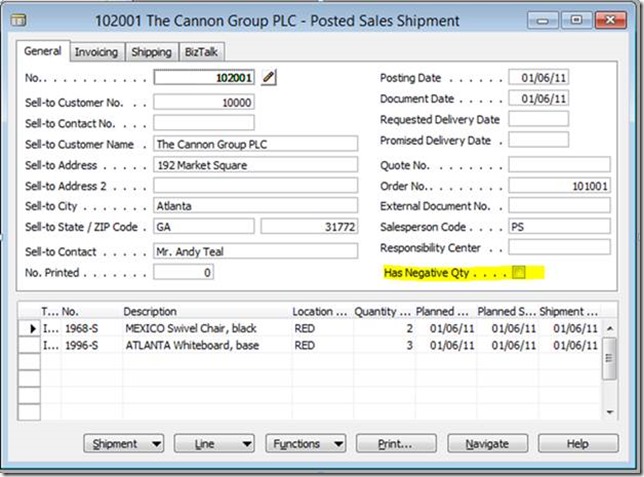The image size is (644, 477).
Task: Close the Posted Sales Shipment window
Action: point(610,20)
